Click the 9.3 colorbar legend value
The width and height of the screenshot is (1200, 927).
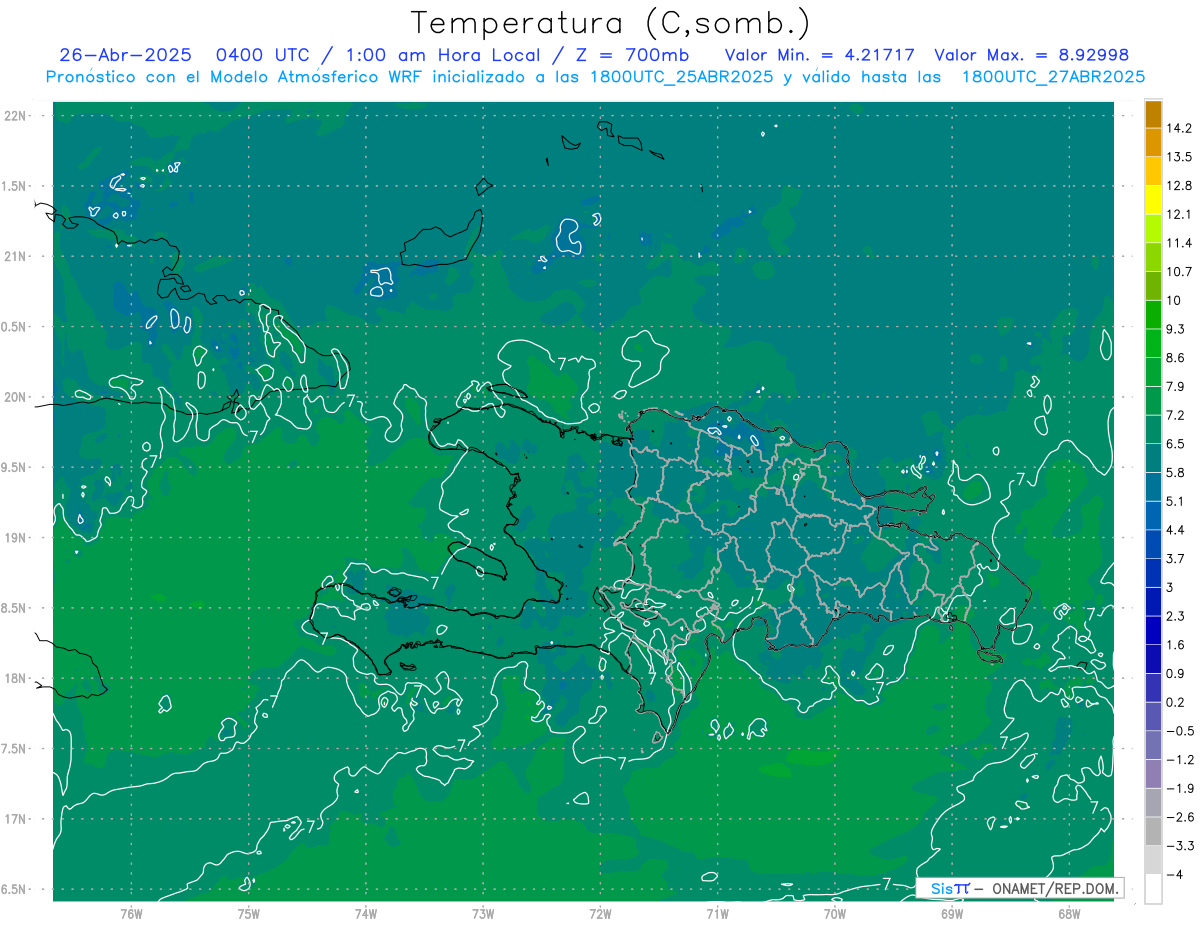click(1176, 329)
